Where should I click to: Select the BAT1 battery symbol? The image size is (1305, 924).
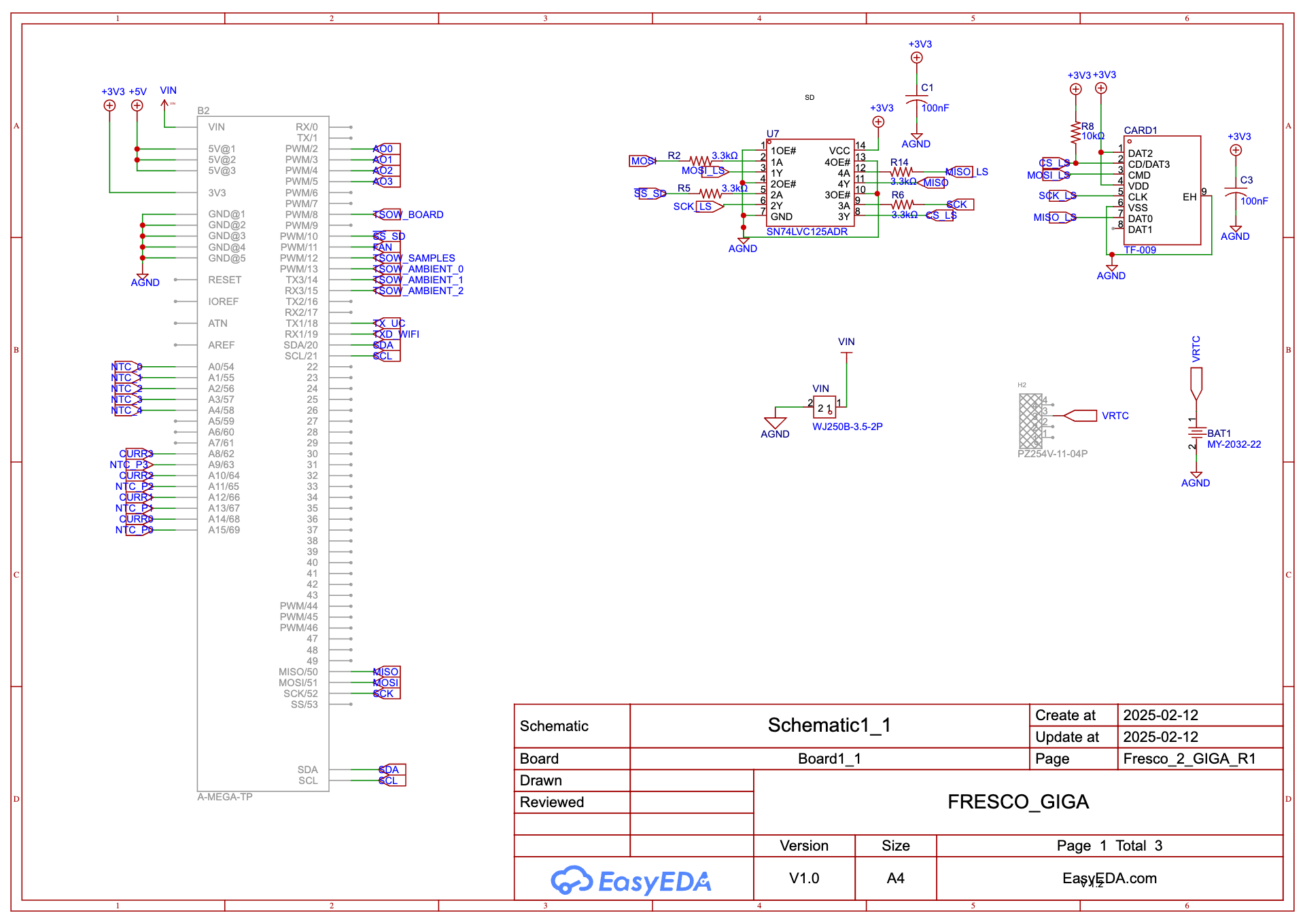tap(1196, 433)
